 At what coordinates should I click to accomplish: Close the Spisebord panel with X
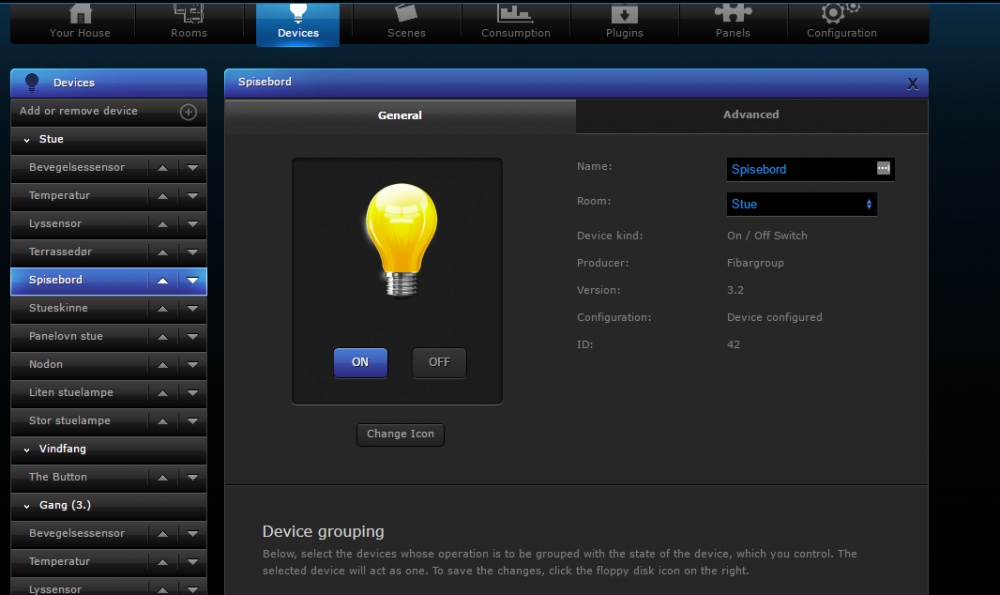(912, 83)
